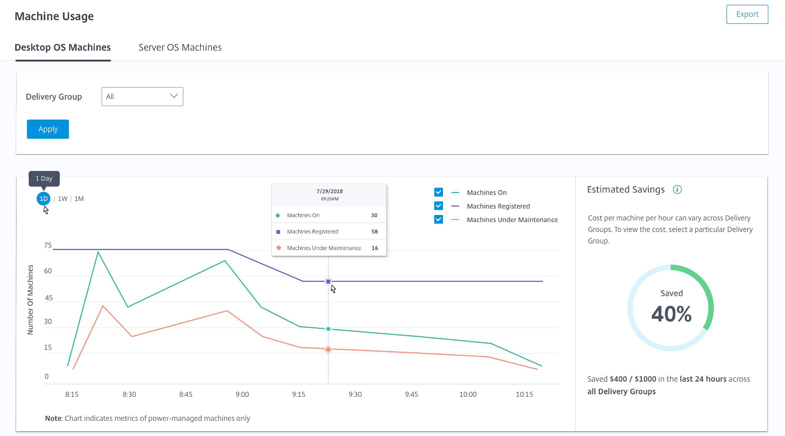Toggle the Machines Registered checkbox
The width and height of the screenshot is (785, 436).
pyautogui.click(x=438, y=206)
